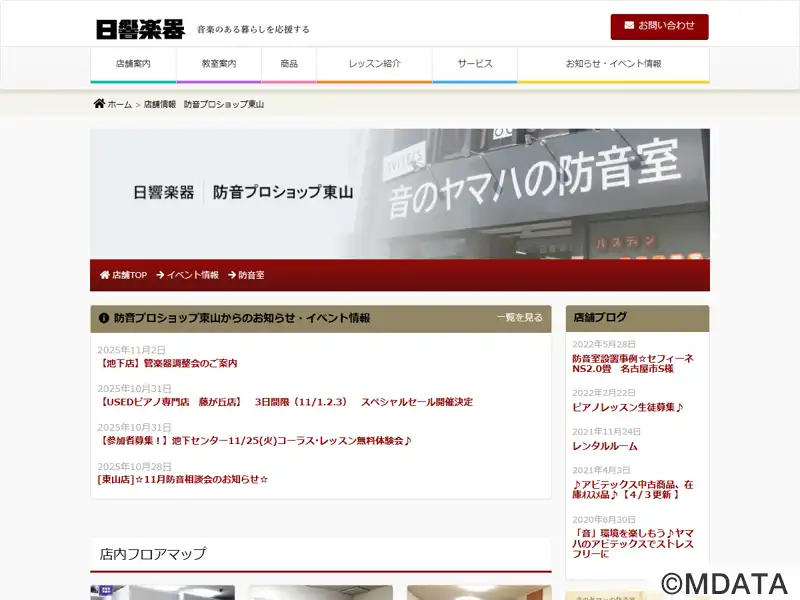Click the home icon in breadcrumb
The width and height of the screenshot is (800, 600).
(99, 104)
